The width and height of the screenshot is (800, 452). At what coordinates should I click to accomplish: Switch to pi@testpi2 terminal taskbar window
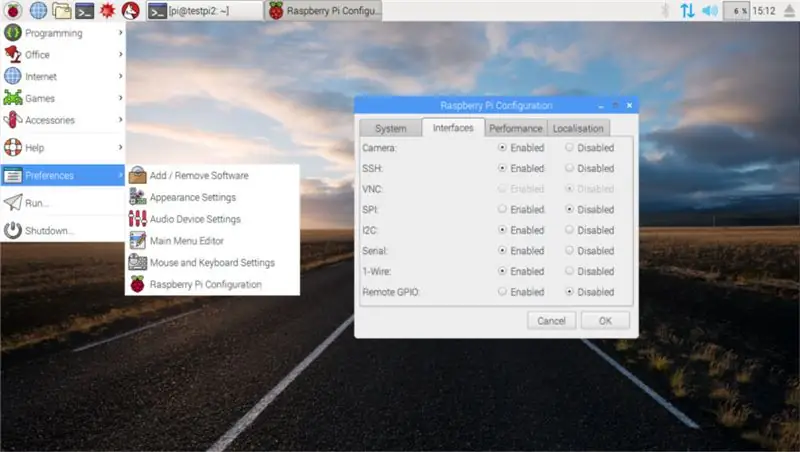[x=205, y=11]
